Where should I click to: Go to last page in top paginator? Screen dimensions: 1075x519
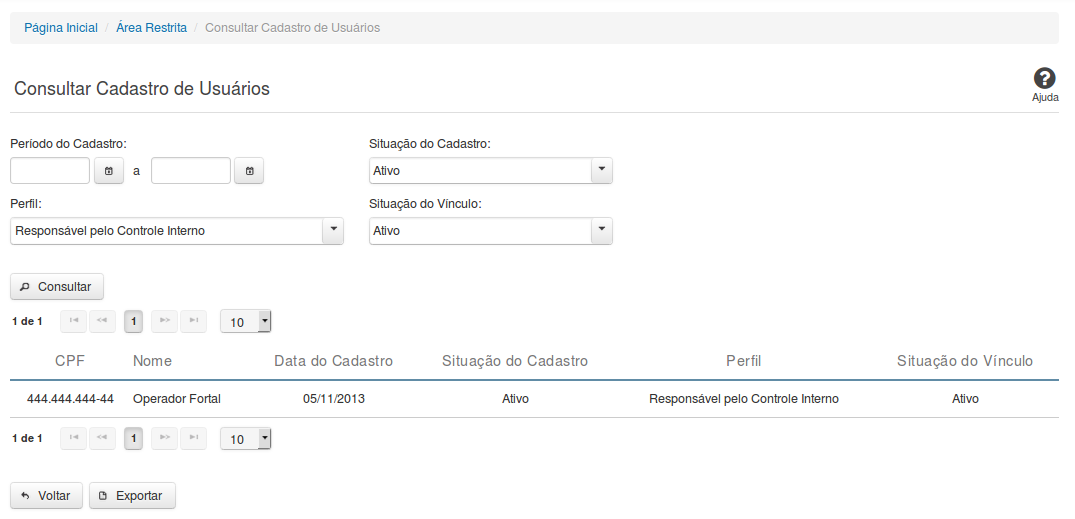click(x=193, y=321)
